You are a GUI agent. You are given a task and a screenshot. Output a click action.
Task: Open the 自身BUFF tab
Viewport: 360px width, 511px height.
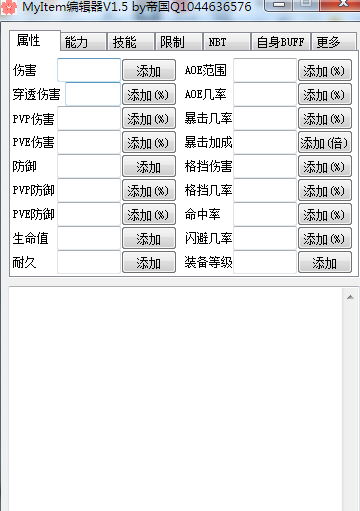[281, 42]
